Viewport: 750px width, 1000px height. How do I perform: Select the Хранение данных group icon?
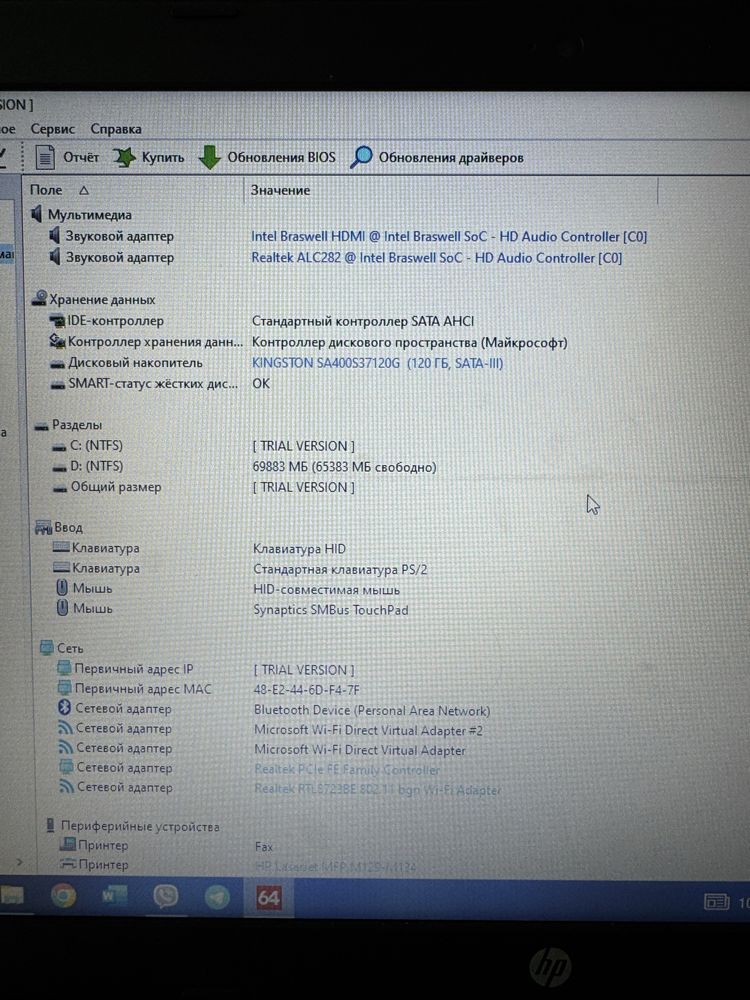pyautogui.click(x=40, y=298)
